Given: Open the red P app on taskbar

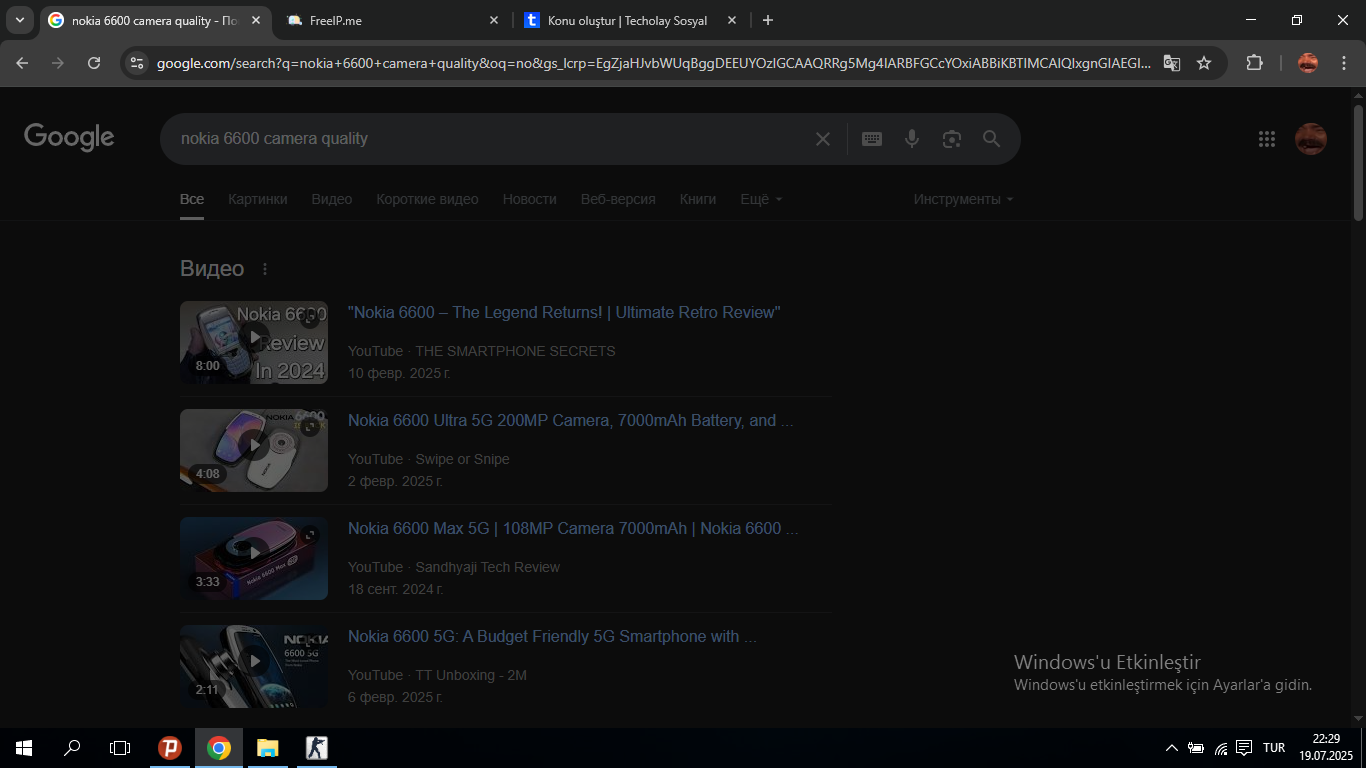Looking at the screenshot, I should pos(170,748).
